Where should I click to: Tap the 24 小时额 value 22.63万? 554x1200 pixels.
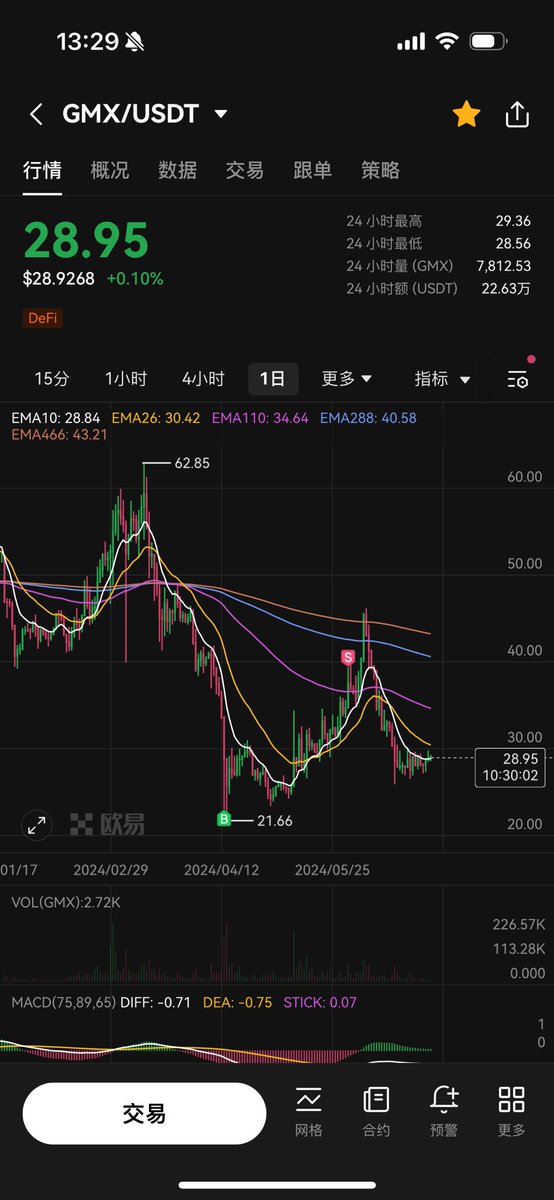click(507, 289)
